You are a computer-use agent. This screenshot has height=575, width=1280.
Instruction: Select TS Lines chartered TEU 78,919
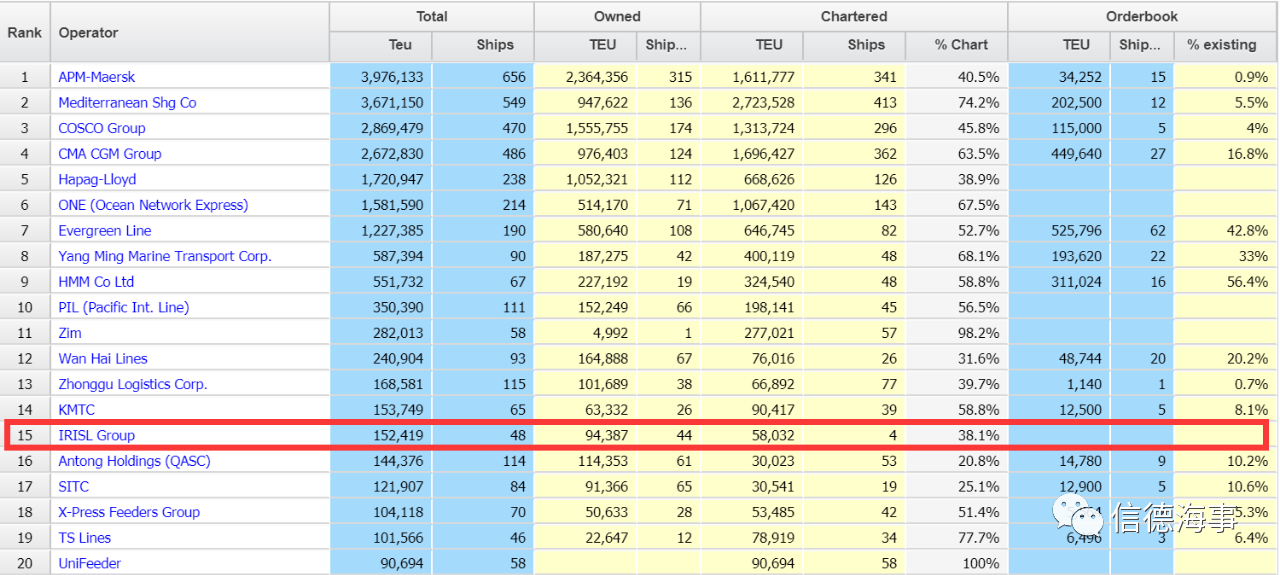[774, 538]
